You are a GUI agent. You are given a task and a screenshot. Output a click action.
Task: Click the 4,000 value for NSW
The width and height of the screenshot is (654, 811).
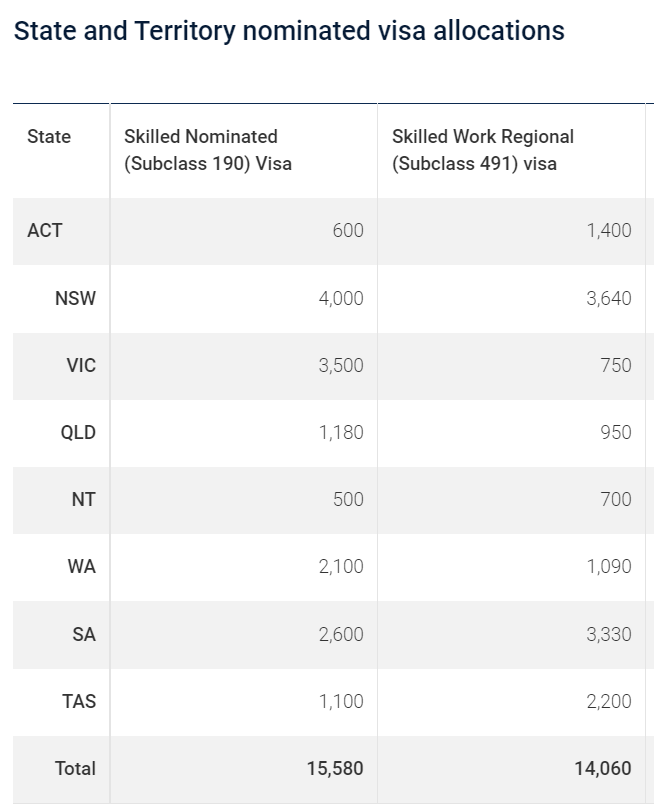pyautogui.click(x=341, y=298)
